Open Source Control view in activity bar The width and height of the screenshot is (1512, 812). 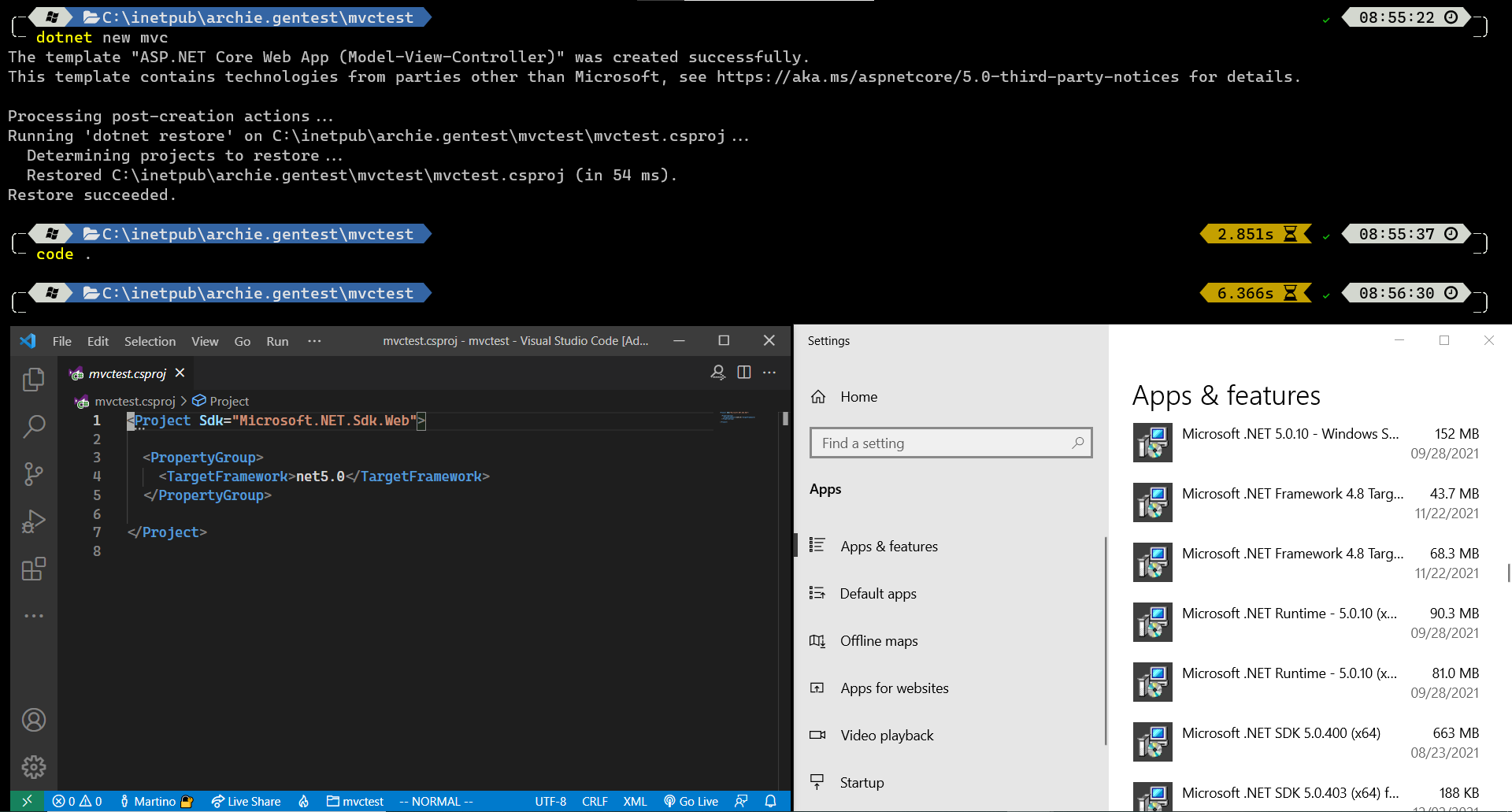tap(33, 474)
